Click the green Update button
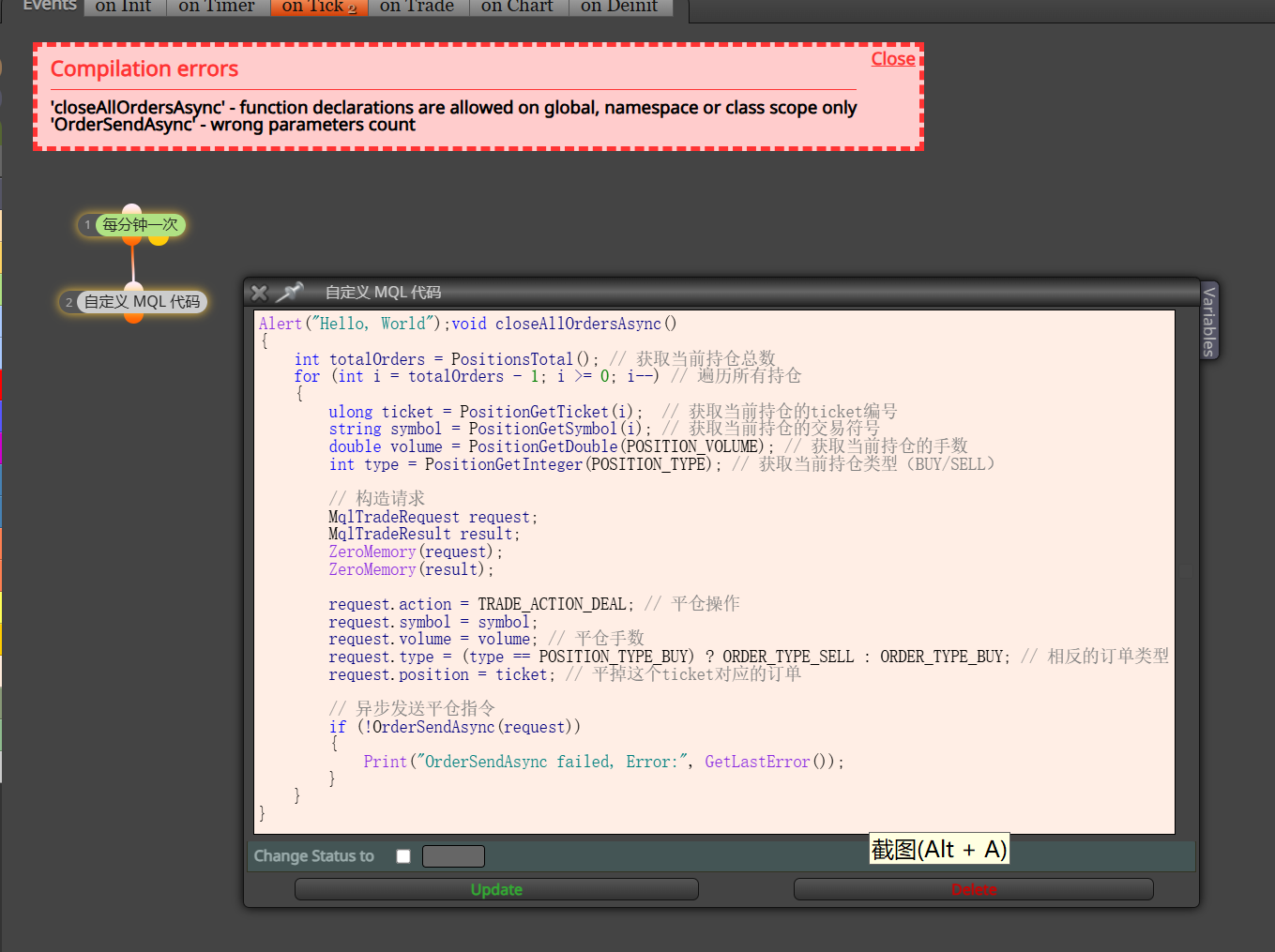The width and height of the screenshot is (1275, 952). click(496, 889)
